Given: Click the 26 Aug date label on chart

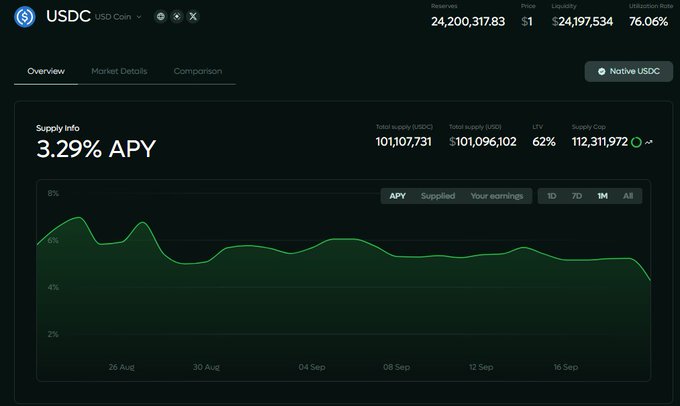Looking at the screenshot, I should coord(121,367).
